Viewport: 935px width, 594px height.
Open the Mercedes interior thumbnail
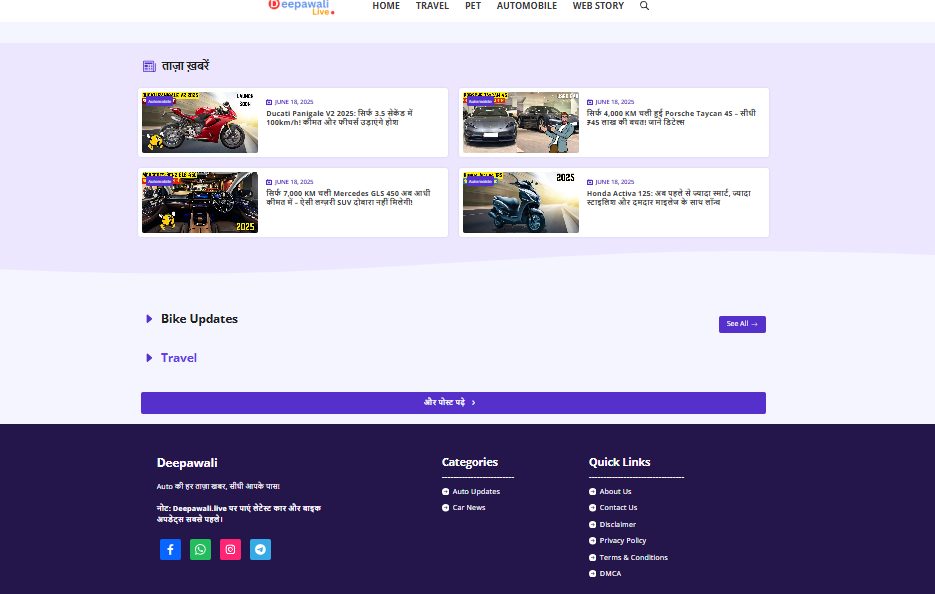click(x=200, y=202)
